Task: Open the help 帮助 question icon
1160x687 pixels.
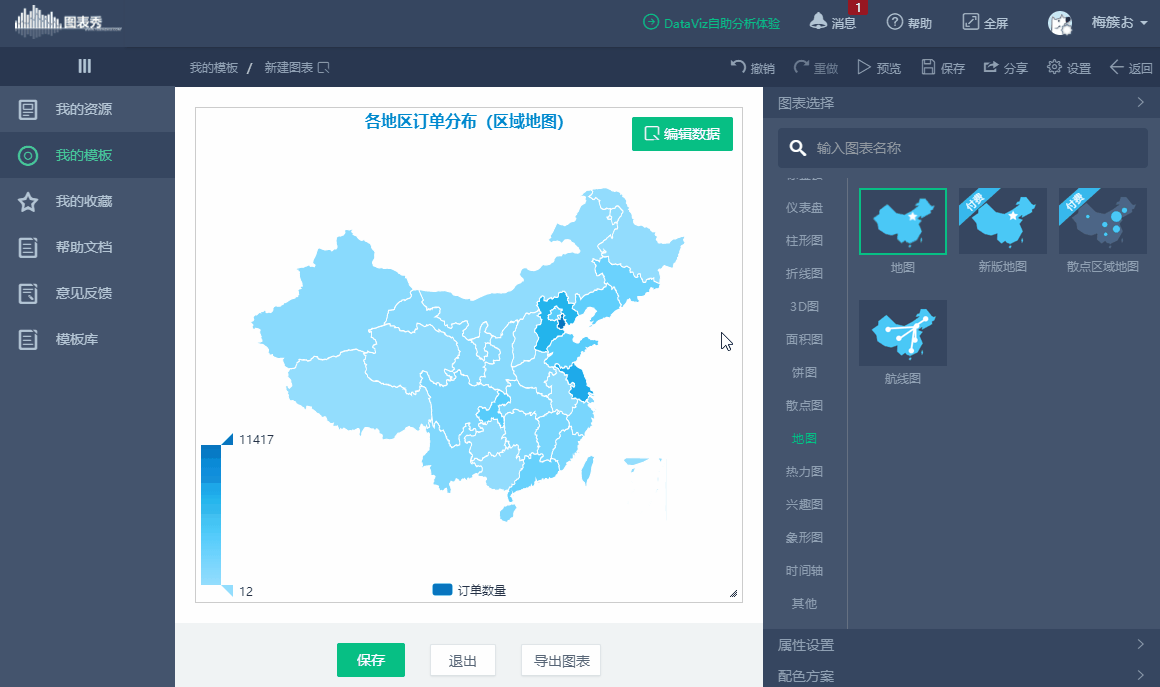Action: 894,21
